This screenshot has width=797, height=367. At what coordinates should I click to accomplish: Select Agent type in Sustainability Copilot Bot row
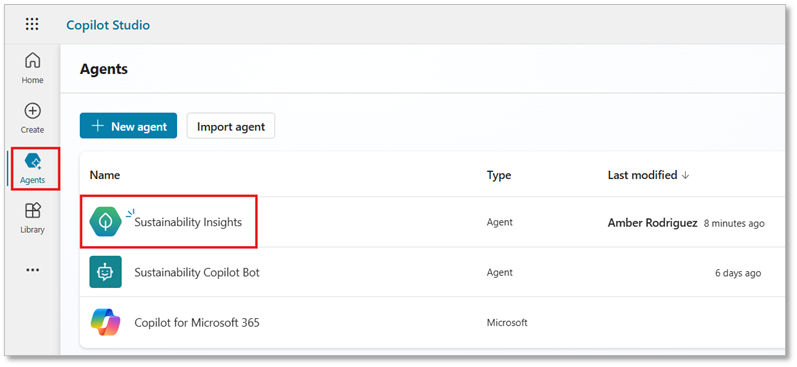point(500,272)
